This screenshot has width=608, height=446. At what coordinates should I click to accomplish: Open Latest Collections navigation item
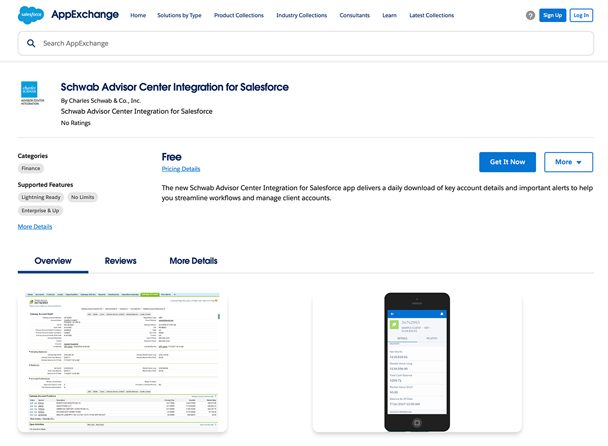click(432, 16)
